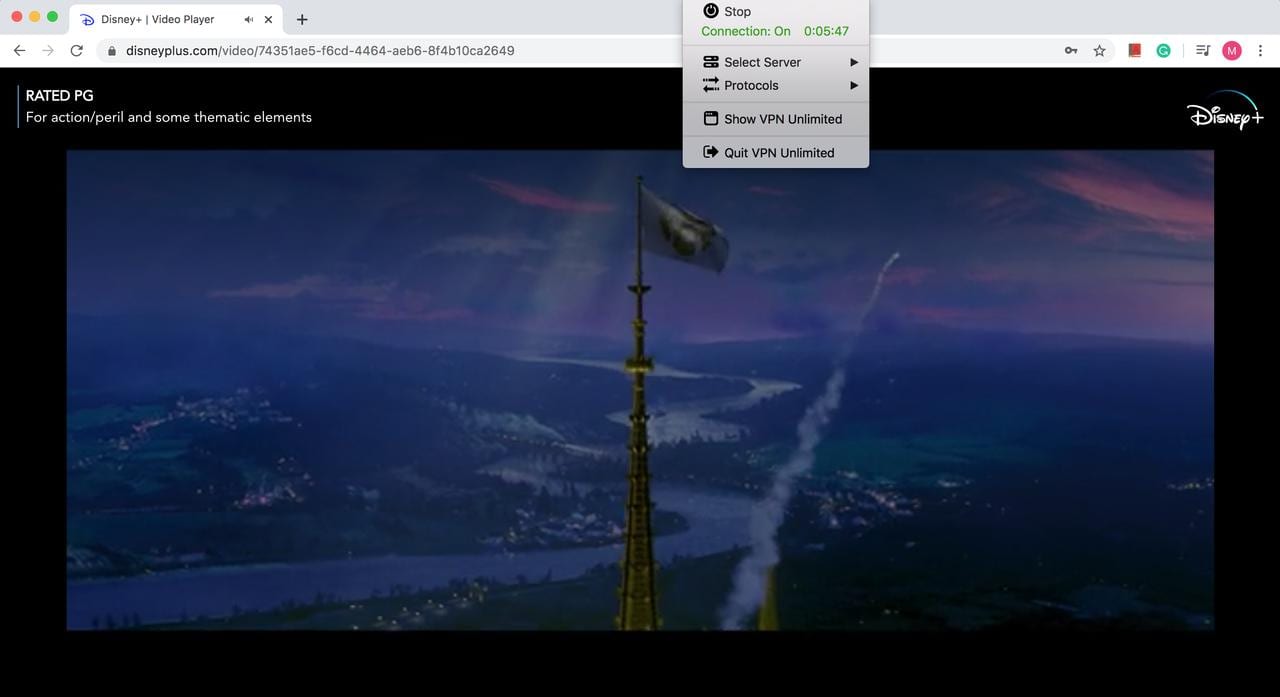
Task: Click the Disney+ logo
Action: coord(1225,111)
